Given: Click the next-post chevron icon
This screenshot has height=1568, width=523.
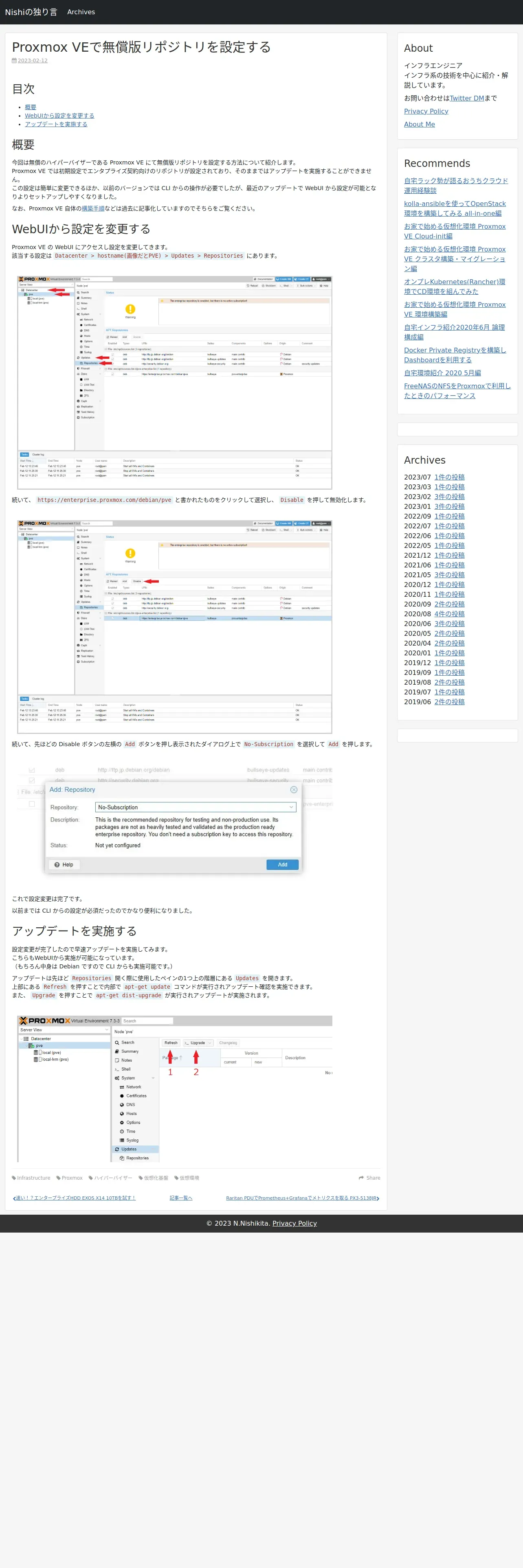Looking at the screenshot, I should pos(378,1198).
